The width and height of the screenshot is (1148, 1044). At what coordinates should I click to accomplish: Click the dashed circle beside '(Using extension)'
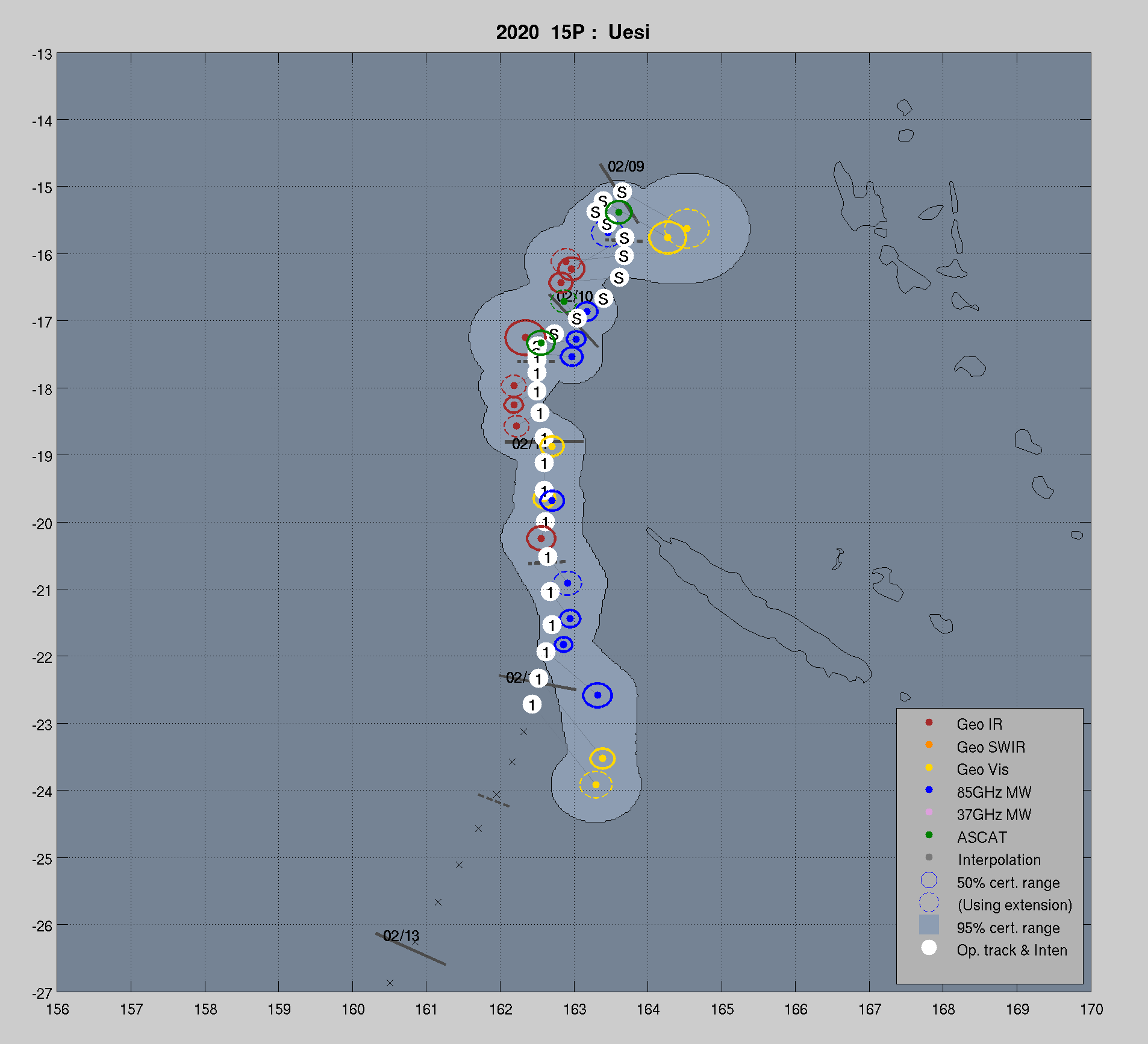pyautogui.click(x=929, y=903)
